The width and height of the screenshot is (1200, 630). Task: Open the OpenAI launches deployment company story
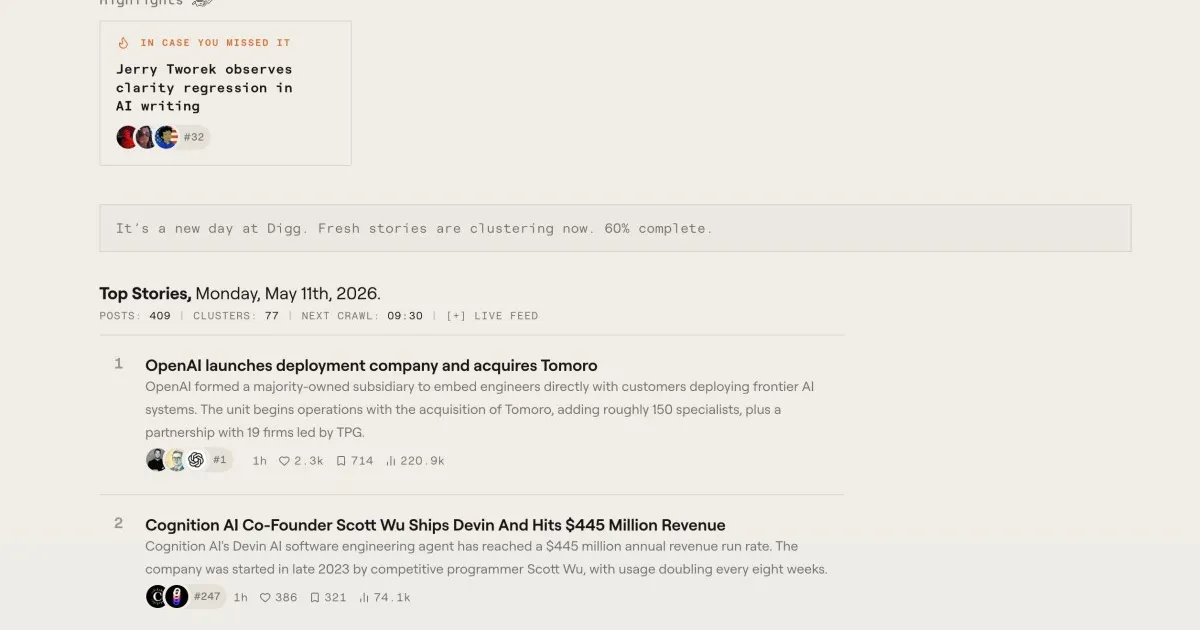[371, 365]
